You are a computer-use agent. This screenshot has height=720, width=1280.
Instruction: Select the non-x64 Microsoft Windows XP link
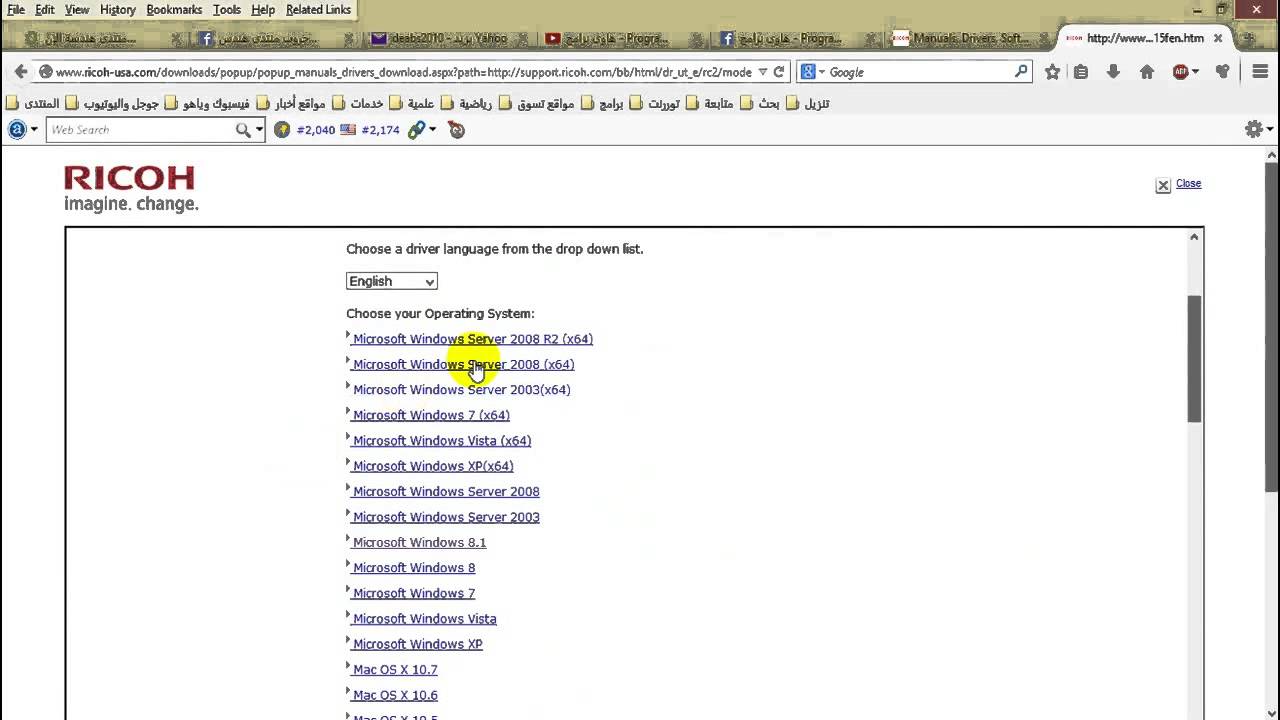coord(417,644)
